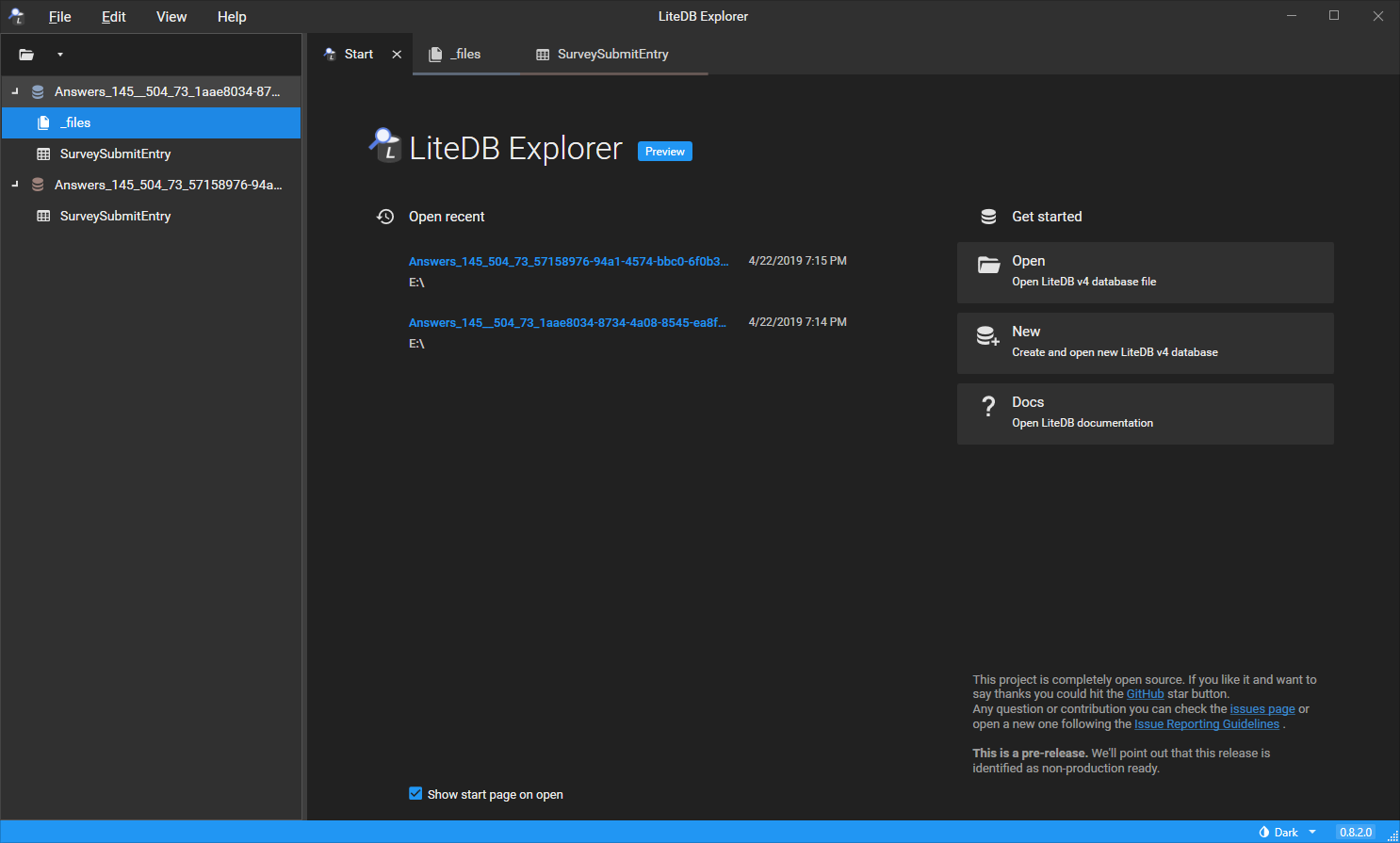Click the theme contrast icon in status bar
Screen dimensions: 1400x843
pos(1264,833)
